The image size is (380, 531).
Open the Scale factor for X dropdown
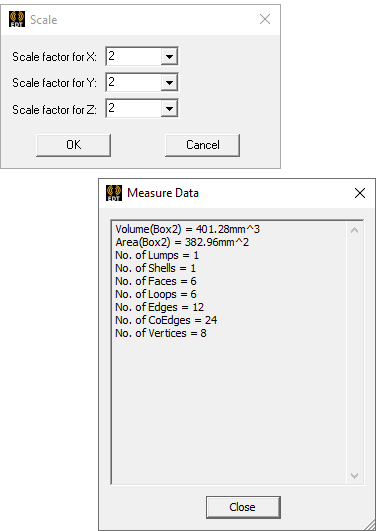tap(169, 56)
